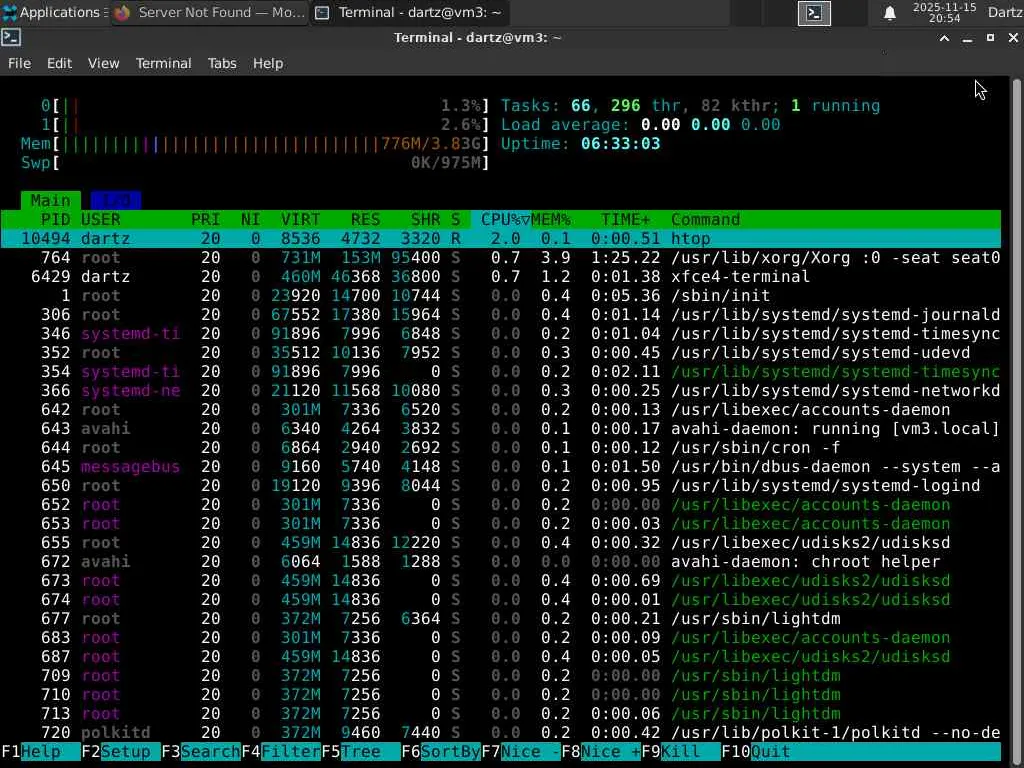Switch to the Firefox Server Not Found window
The height and width of the screenshot is (768, 1024).
[x=210, y=12]
